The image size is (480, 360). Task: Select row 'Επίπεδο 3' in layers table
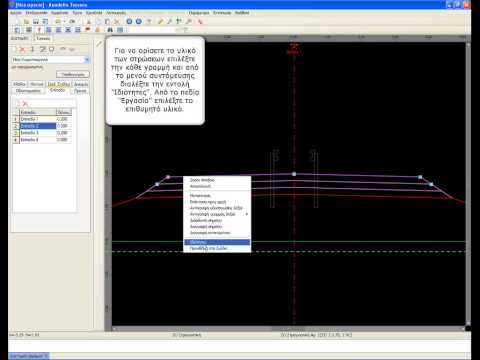click(x=38, y=133)
